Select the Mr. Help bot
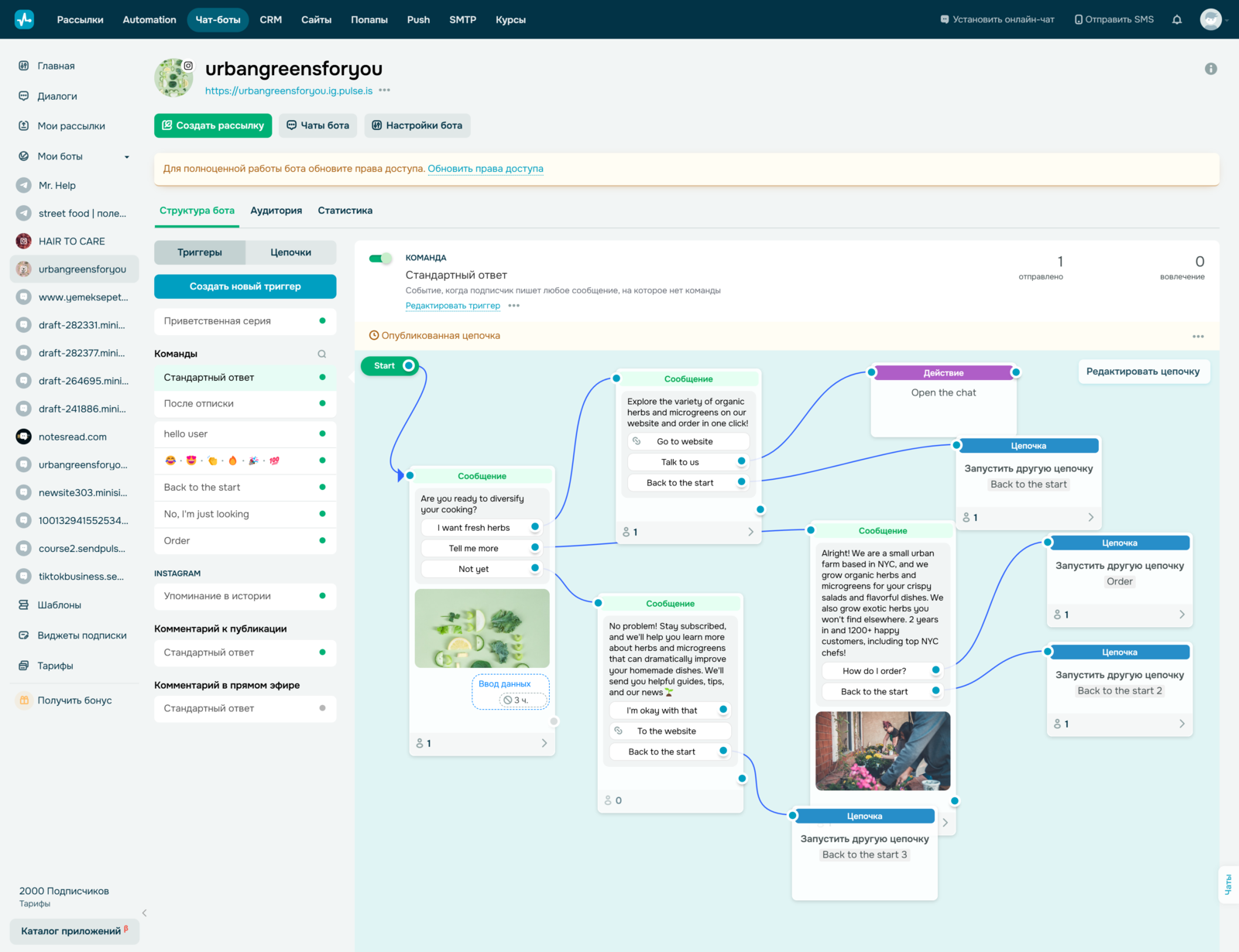The height and width of the screenshot is (952, 1239). pyautogui.click(x=57, y=186)
